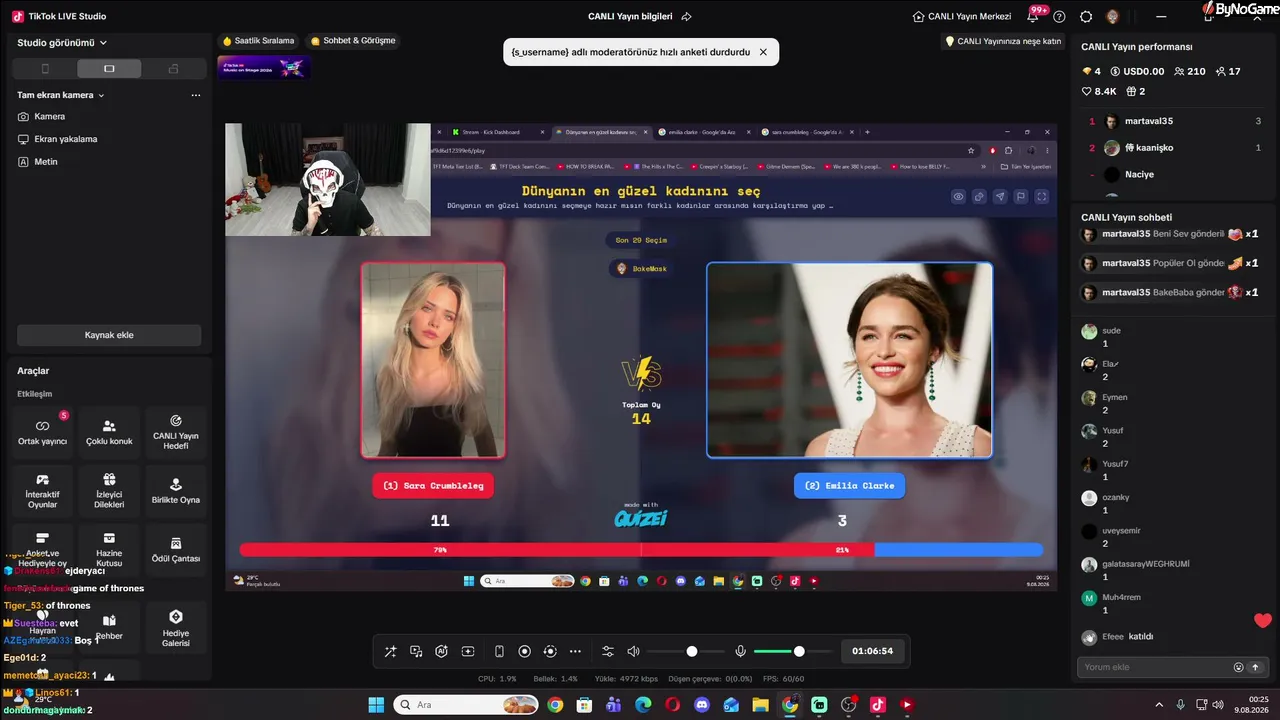This screenshot has width=1280, height=720.
Task: Click the webcam preview overlay
Action: click(x=328, y=180)
